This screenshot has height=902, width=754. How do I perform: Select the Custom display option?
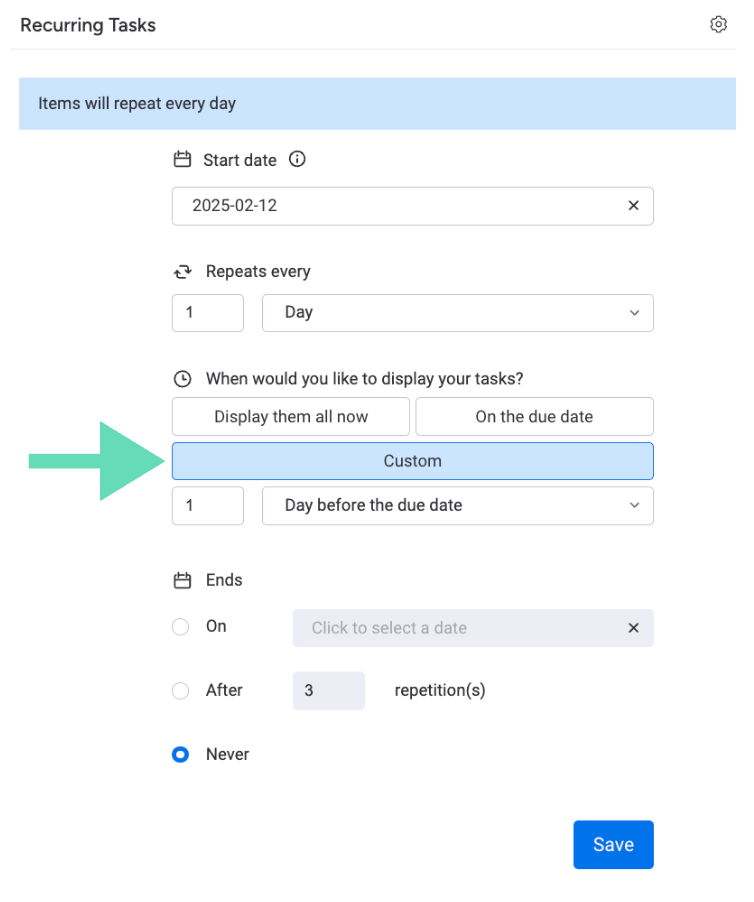pos(412,461)
